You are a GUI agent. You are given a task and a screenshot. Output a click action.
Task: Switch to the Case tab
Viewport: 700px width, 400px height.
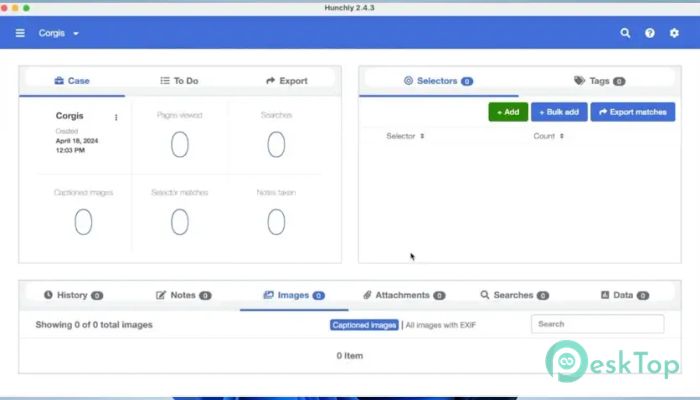point(72,81)
